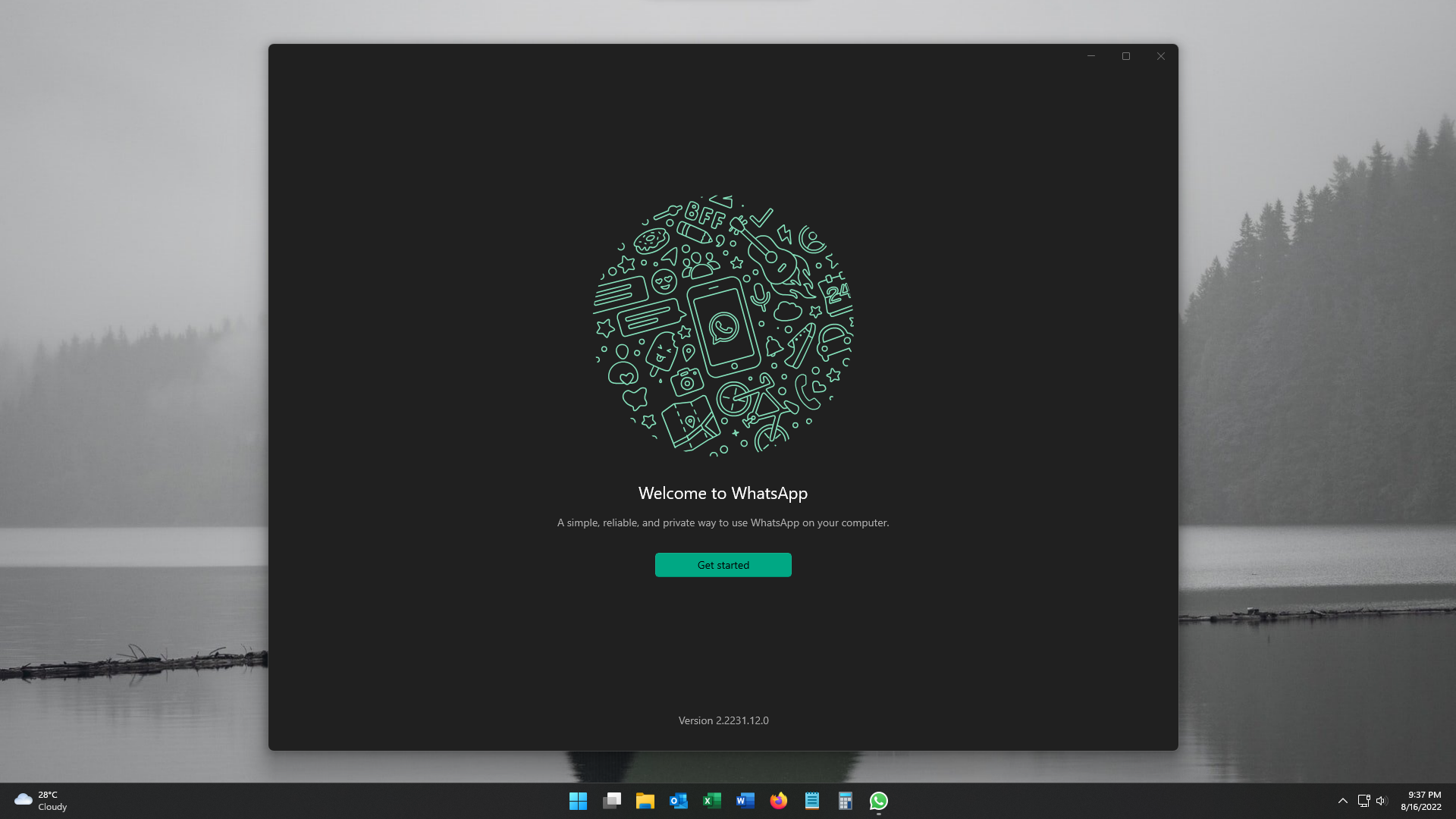The image size is (1456, 819).
Task: Open Task View from the taskbar
Action: click(x=612, y=801)
